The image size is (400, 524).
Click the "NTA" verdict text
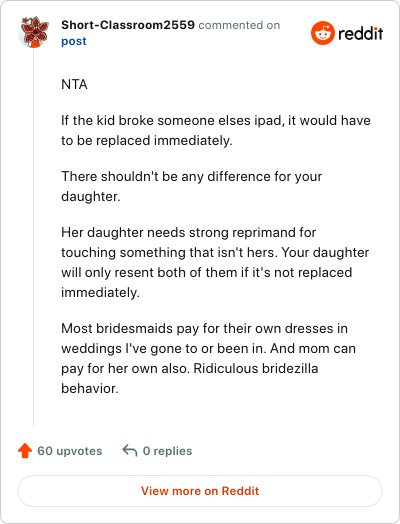[74, 85]
